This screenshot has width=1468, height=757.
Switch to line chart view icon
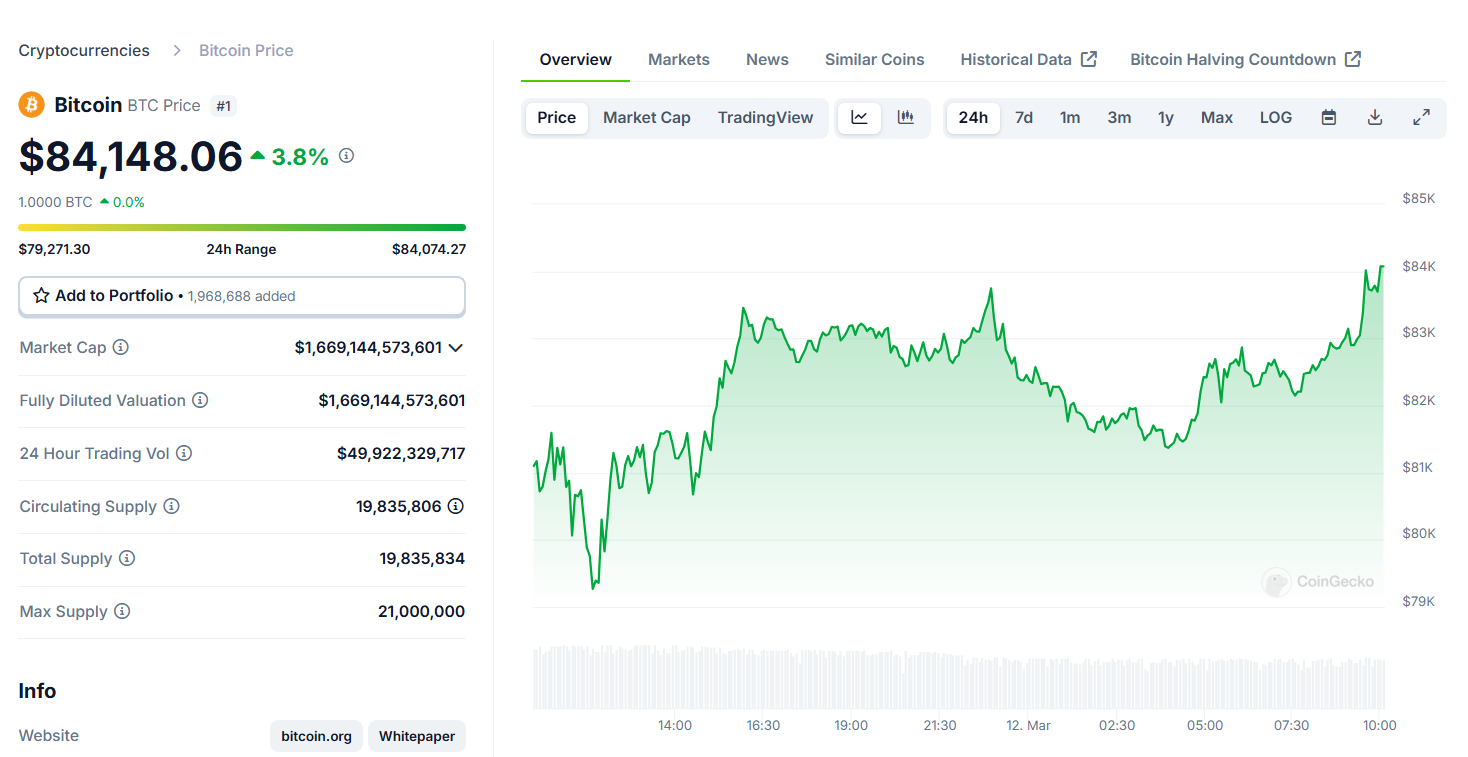click(860, 118)
